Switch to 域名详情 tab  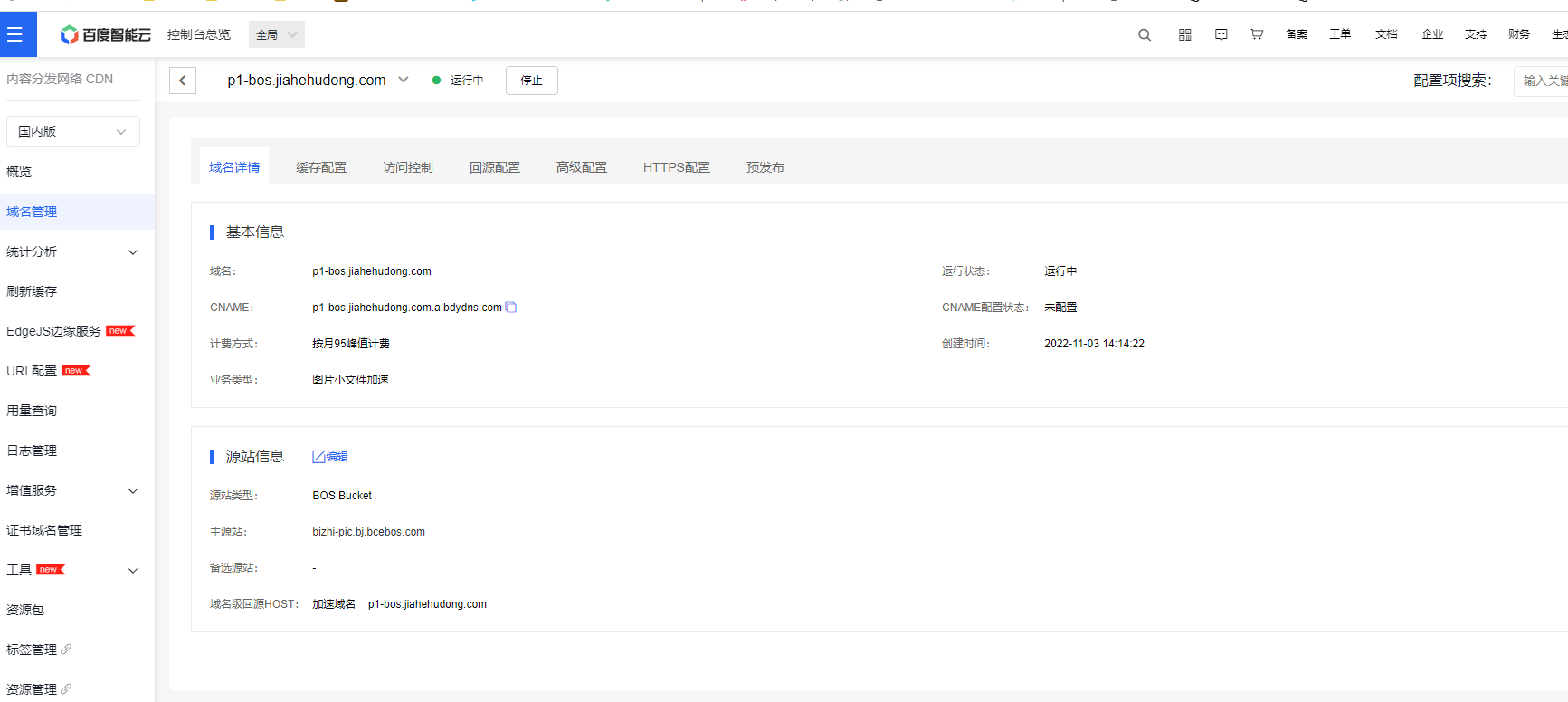[x=234, y=167]
